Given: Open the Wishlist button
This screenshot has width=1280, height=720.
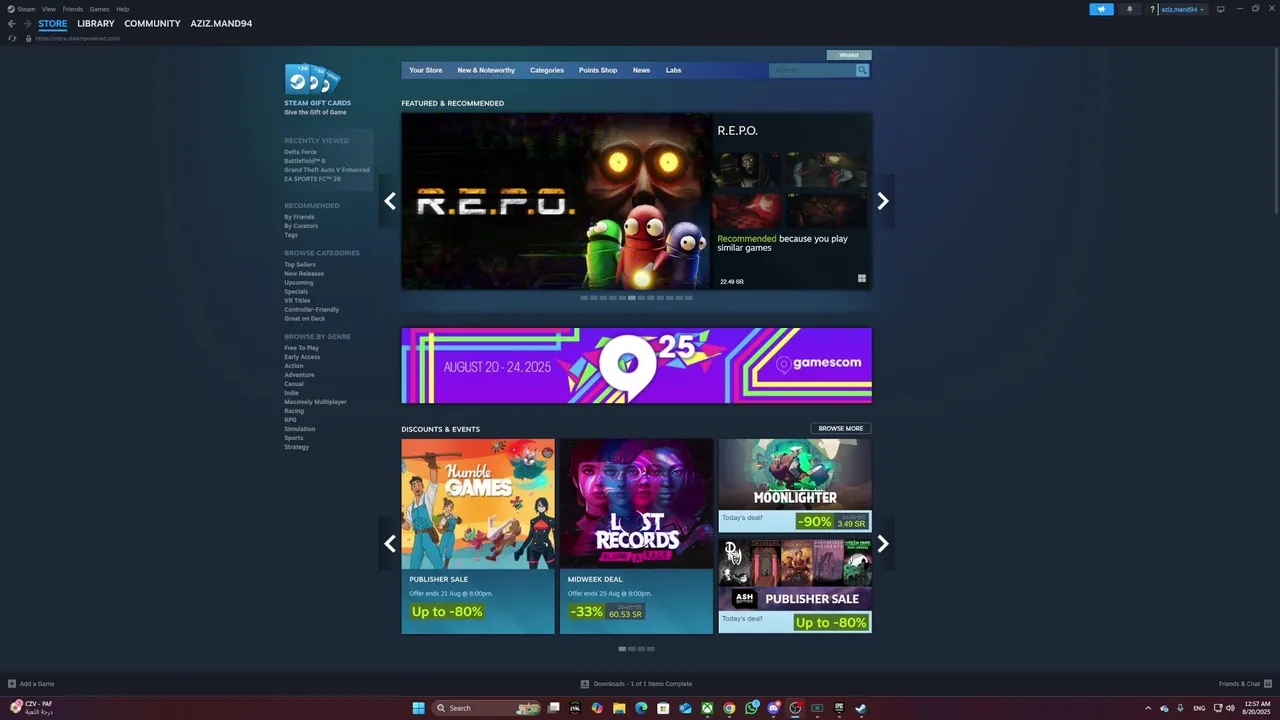Looking at the screenshot, I should tap(849, 55).
